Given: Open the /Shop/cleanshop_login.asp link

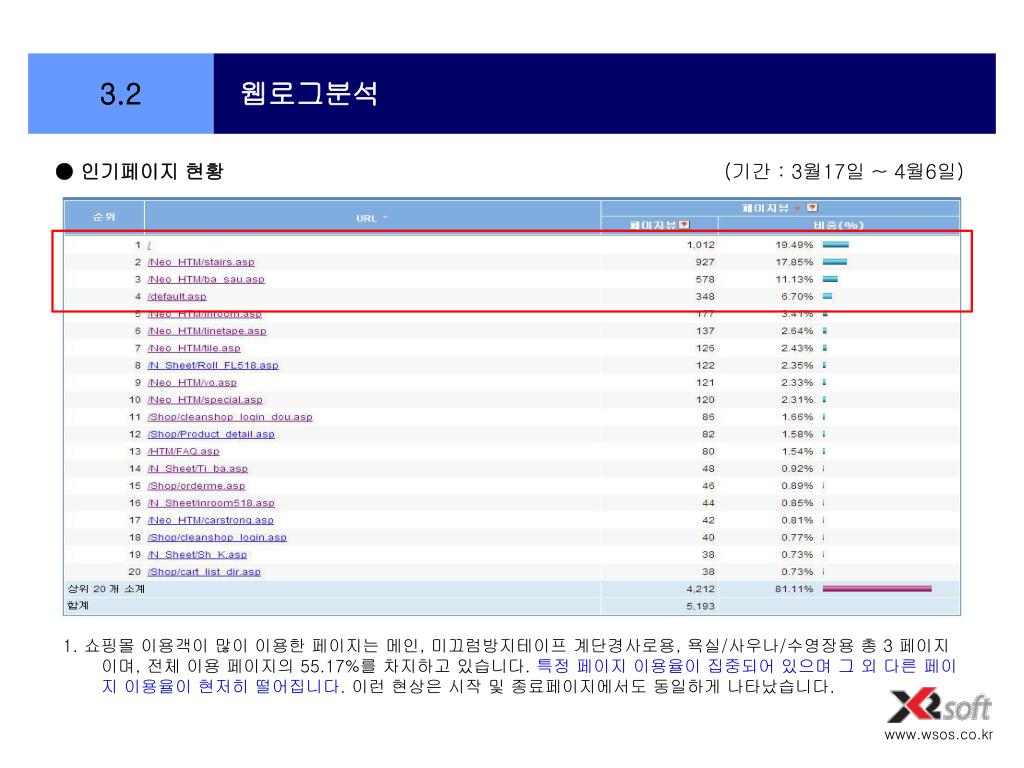Looking at the screenshot, I should pyautogui.click(x=217, y=537).
